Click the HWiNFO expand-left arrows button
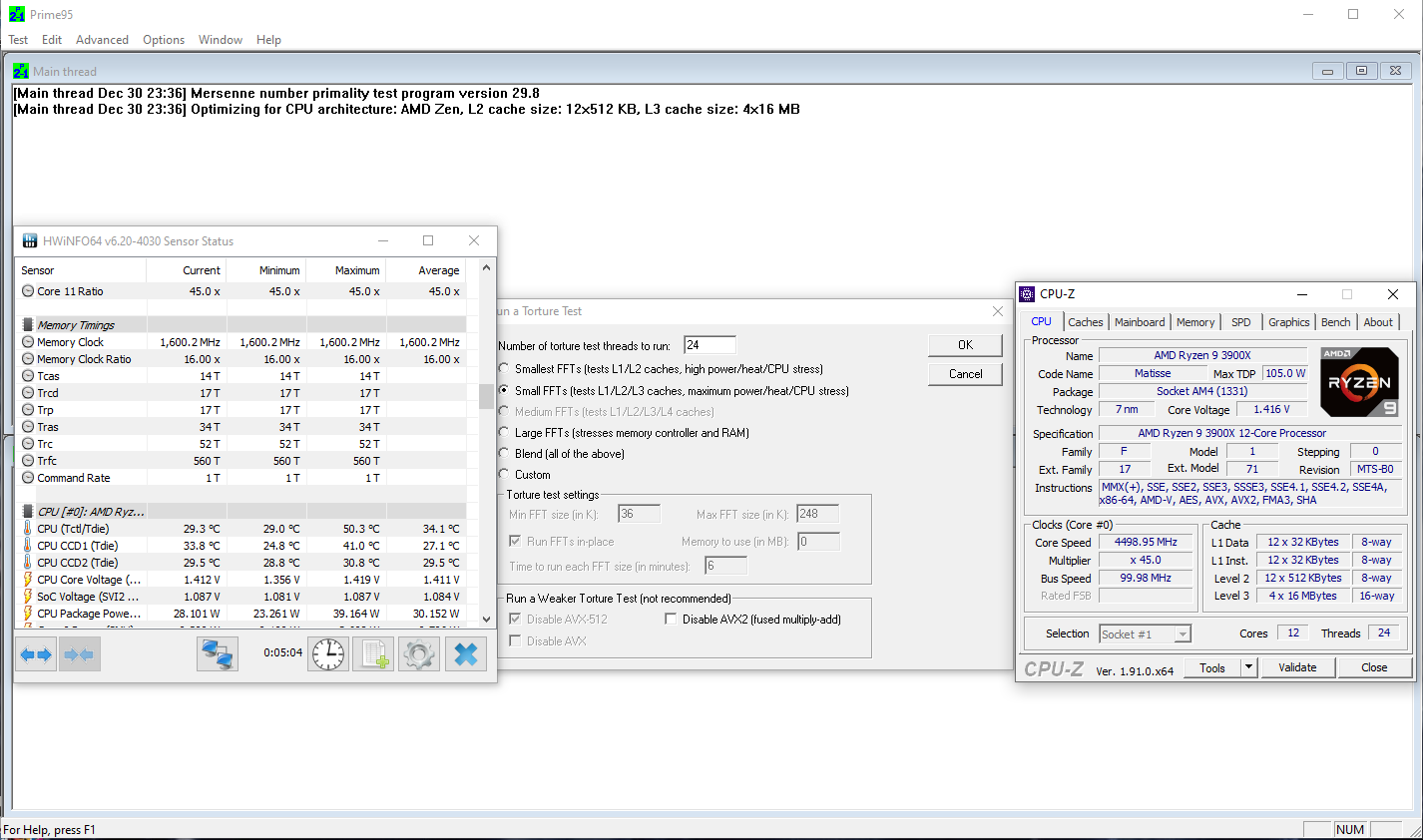Screen dimensions: 1423x840 [37, 654]
